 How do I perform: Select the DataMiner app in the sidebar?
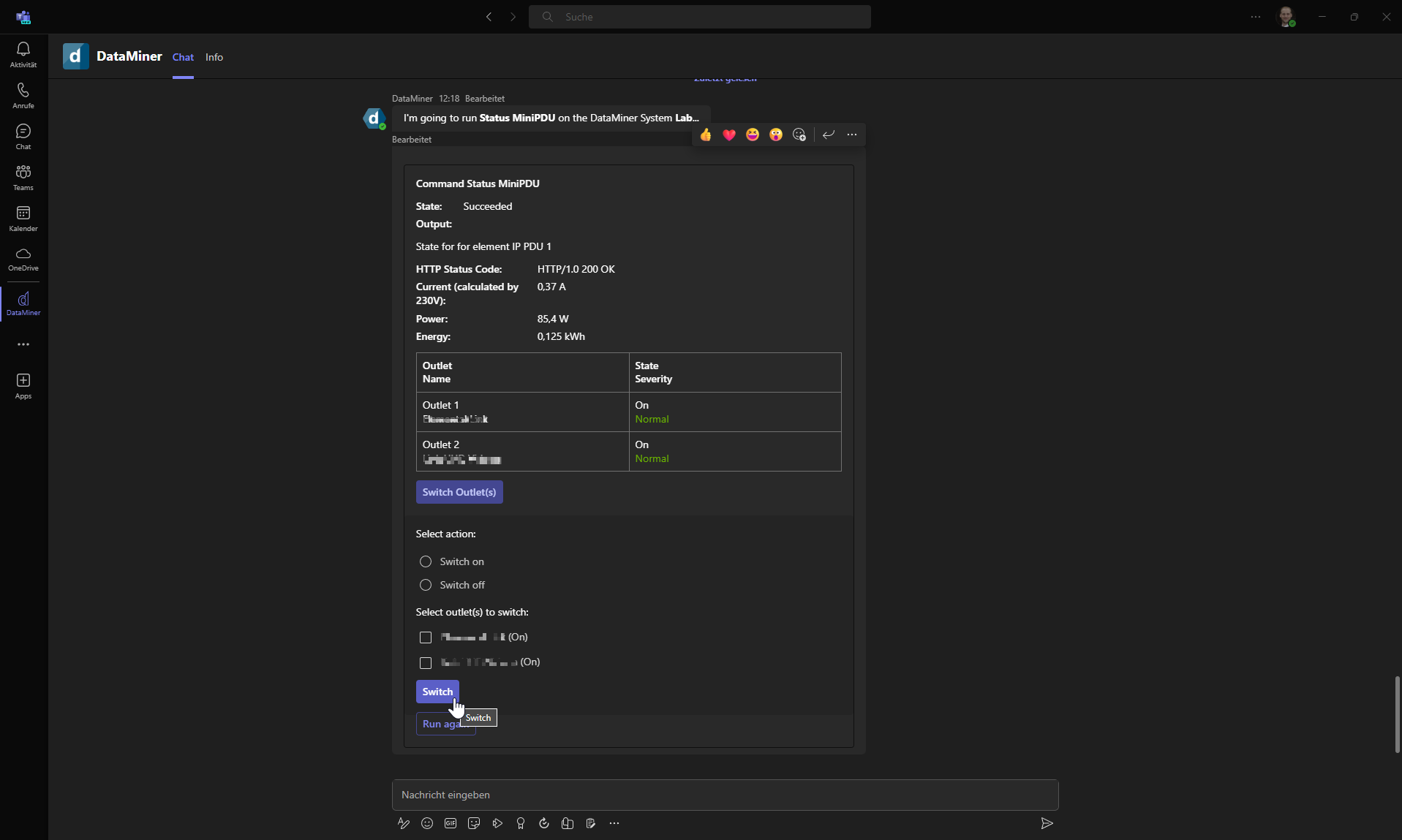(x=23, y=303)
